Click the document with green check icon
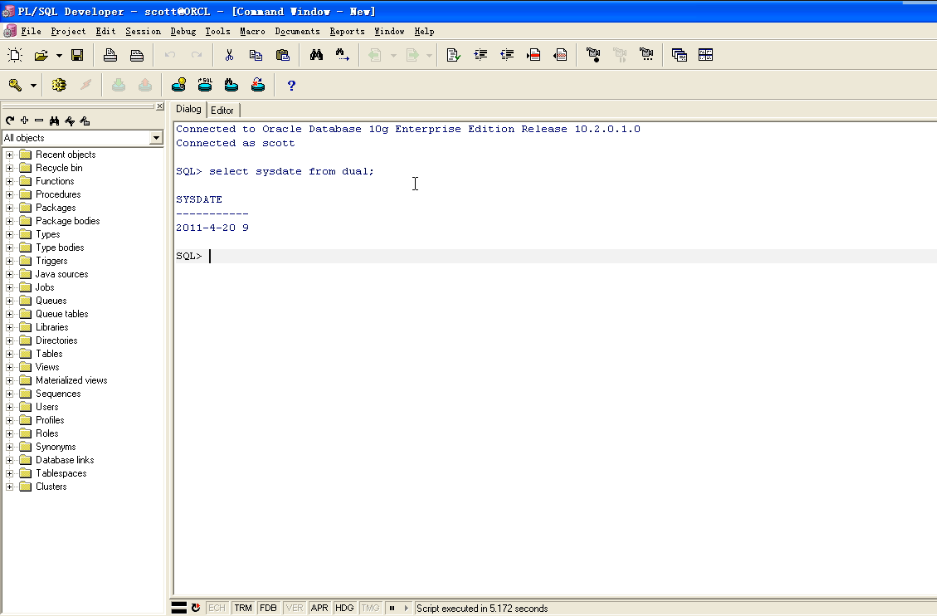 click(454, 55)
